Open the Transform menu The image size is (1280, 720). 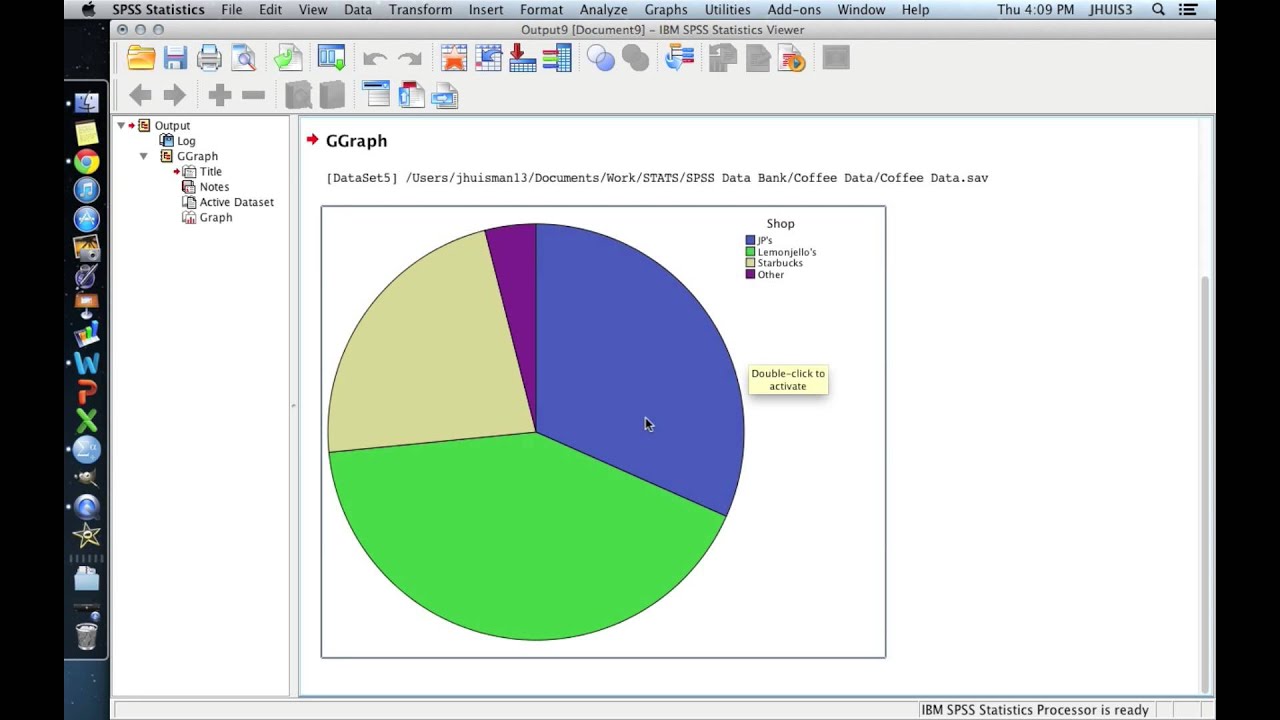[420, 9]
